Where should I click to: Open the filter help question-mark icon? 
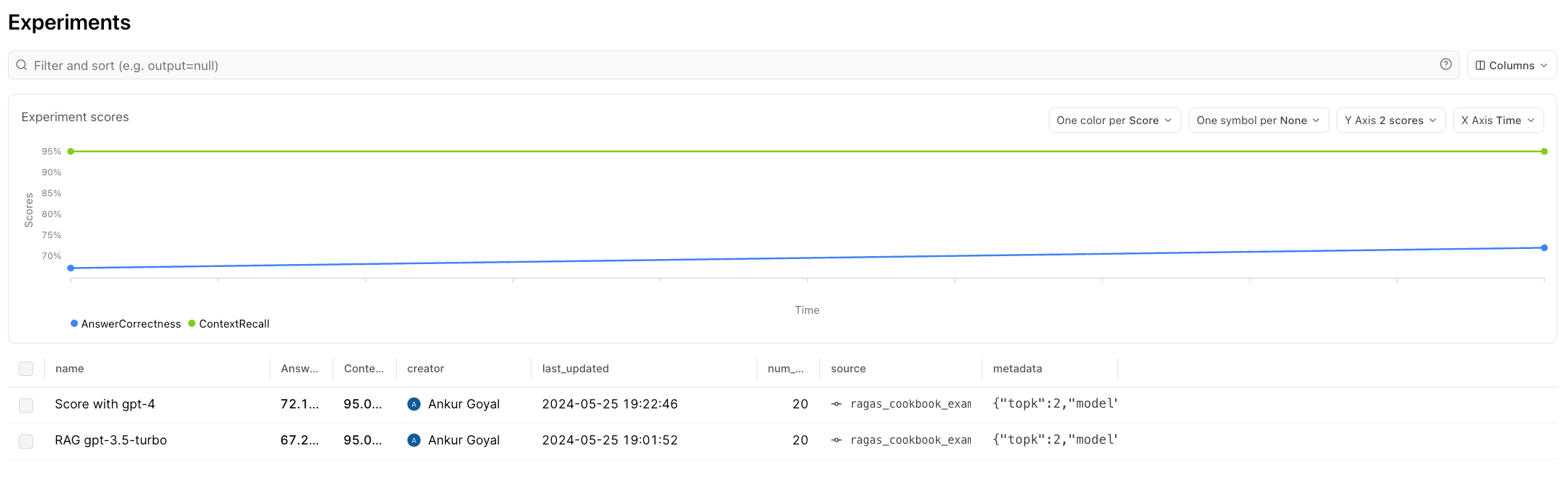point(1445,64)
